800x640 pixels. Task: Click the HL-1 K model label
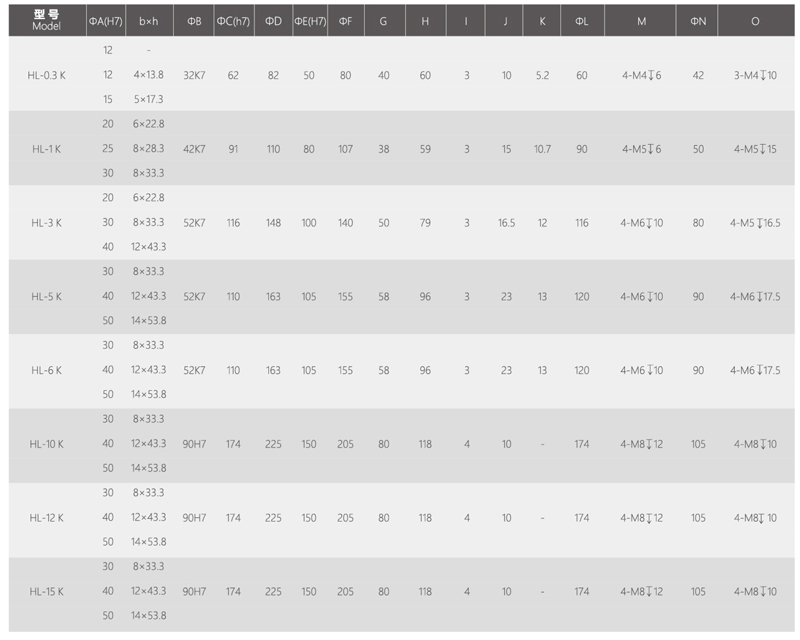click(46, 149)
